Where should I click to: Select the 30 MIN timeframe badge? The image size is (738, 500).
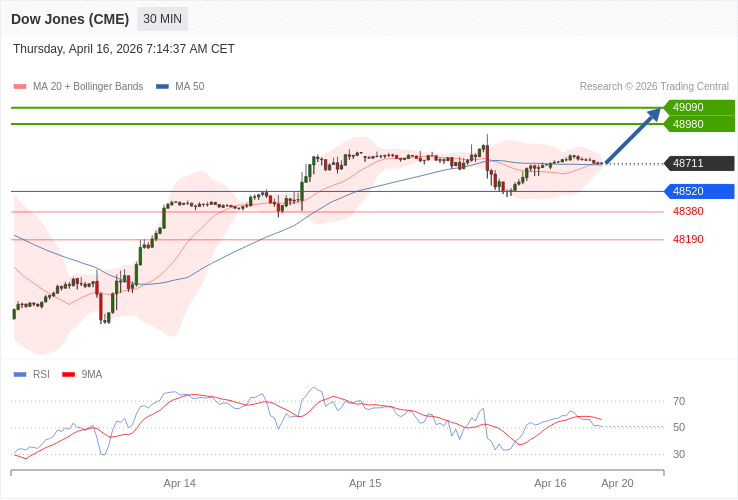(x=162, y=19)
